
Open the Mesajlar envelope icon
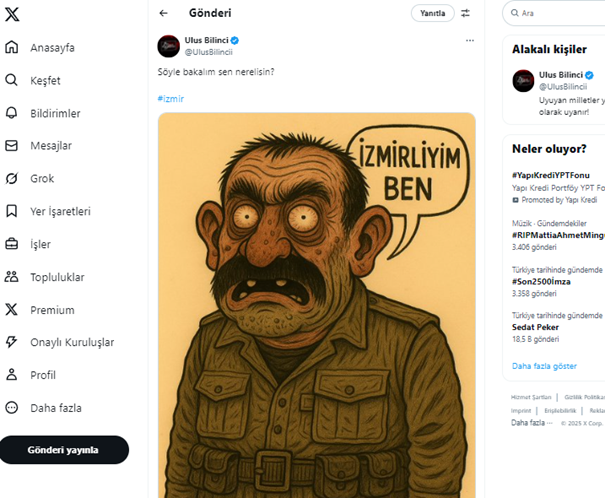12,146
